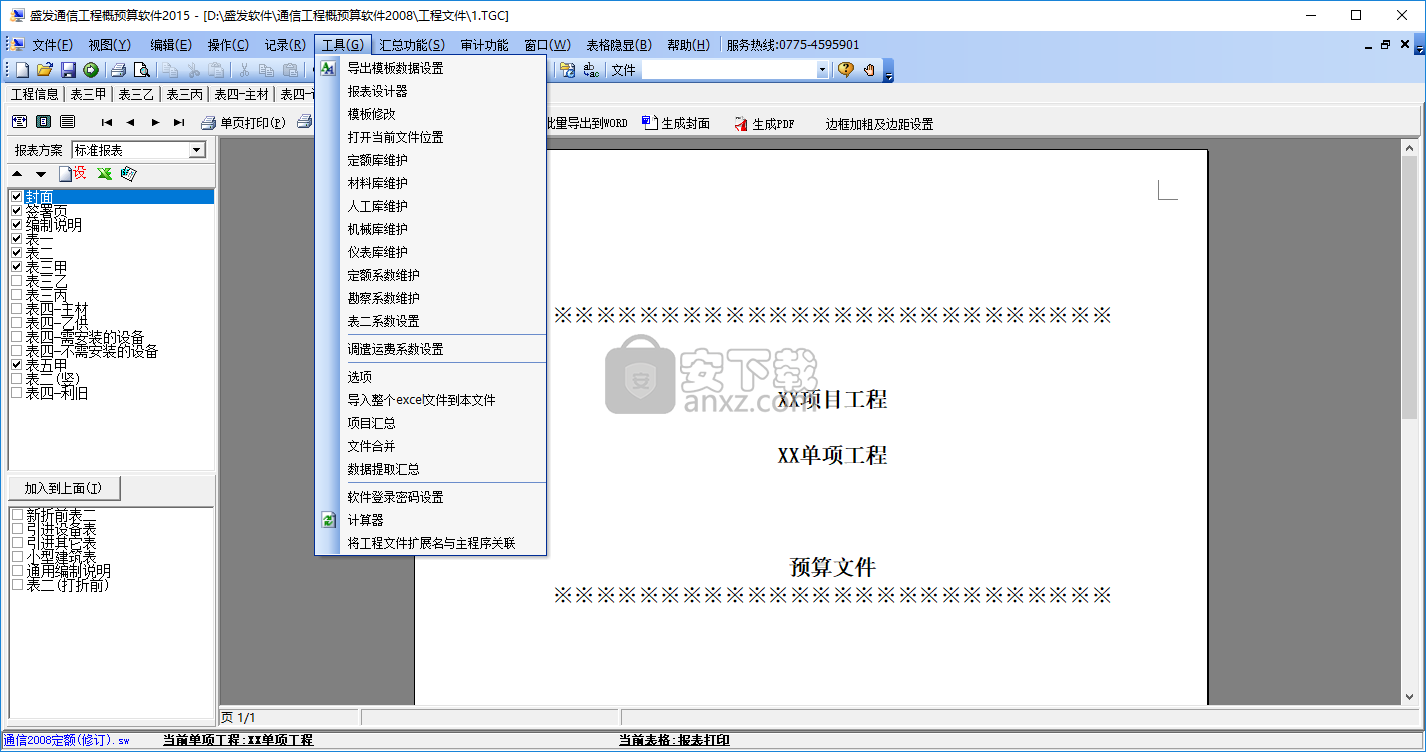The image size is (1426, 752).
Task: Check the 小型建筑表 checkbox
Action: [16, 557]
